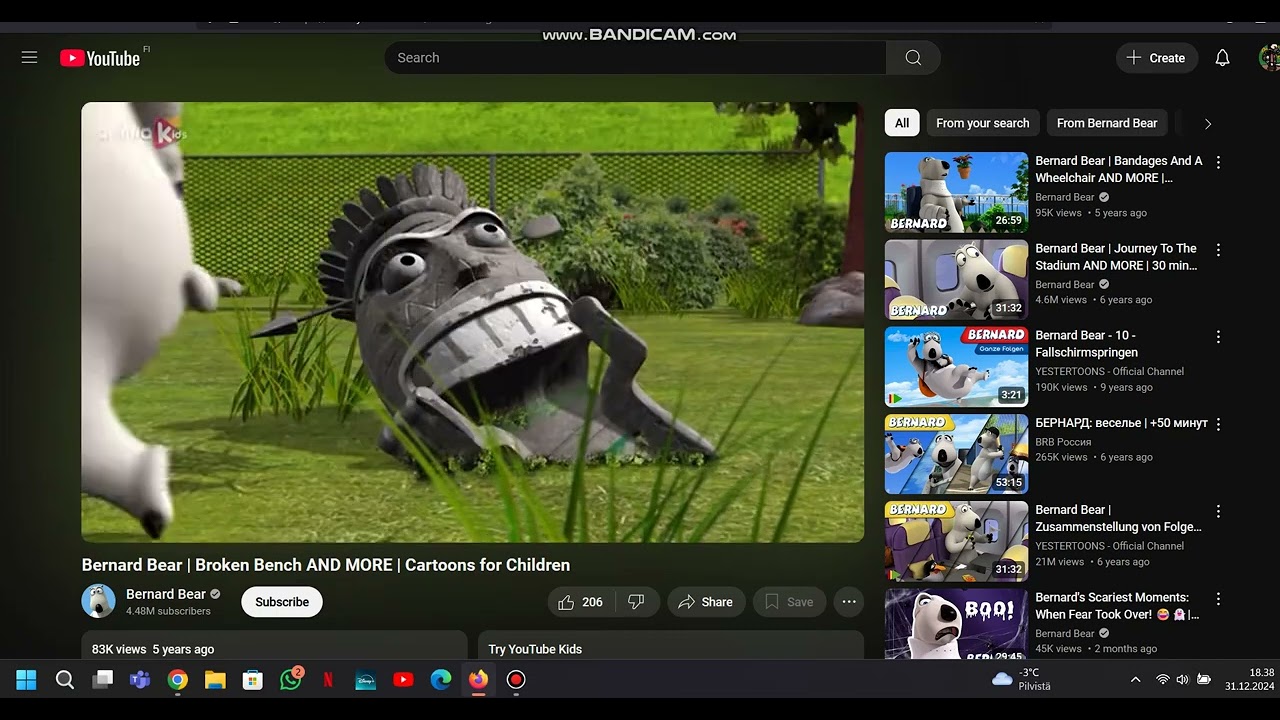This screenshot has height=720, width=1280.
Task: Select From your search chip
Action: point(982,123)
